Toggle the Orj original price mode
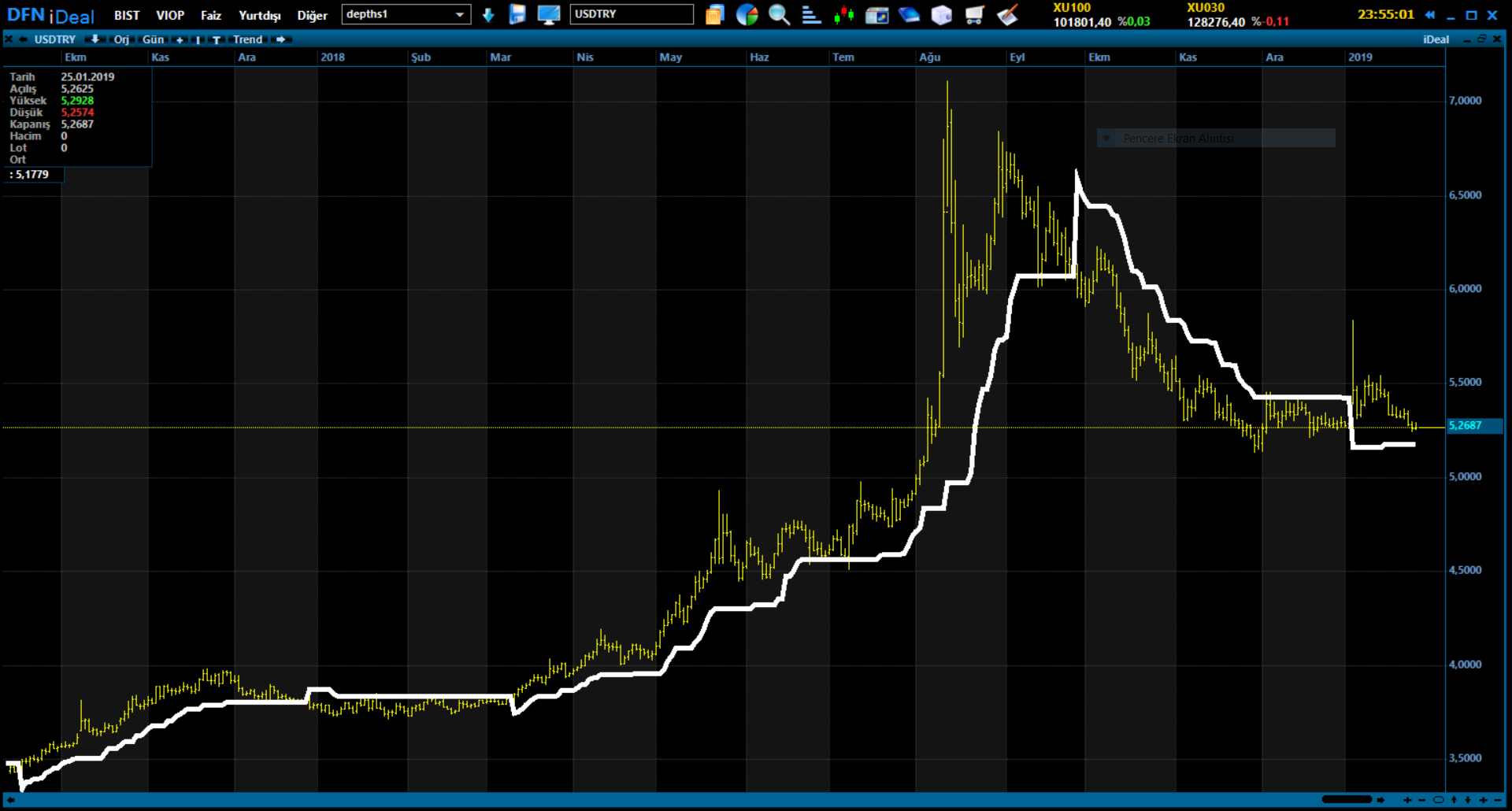The height and width of the screenshot is (811, 1512). [x=121, y=40]
